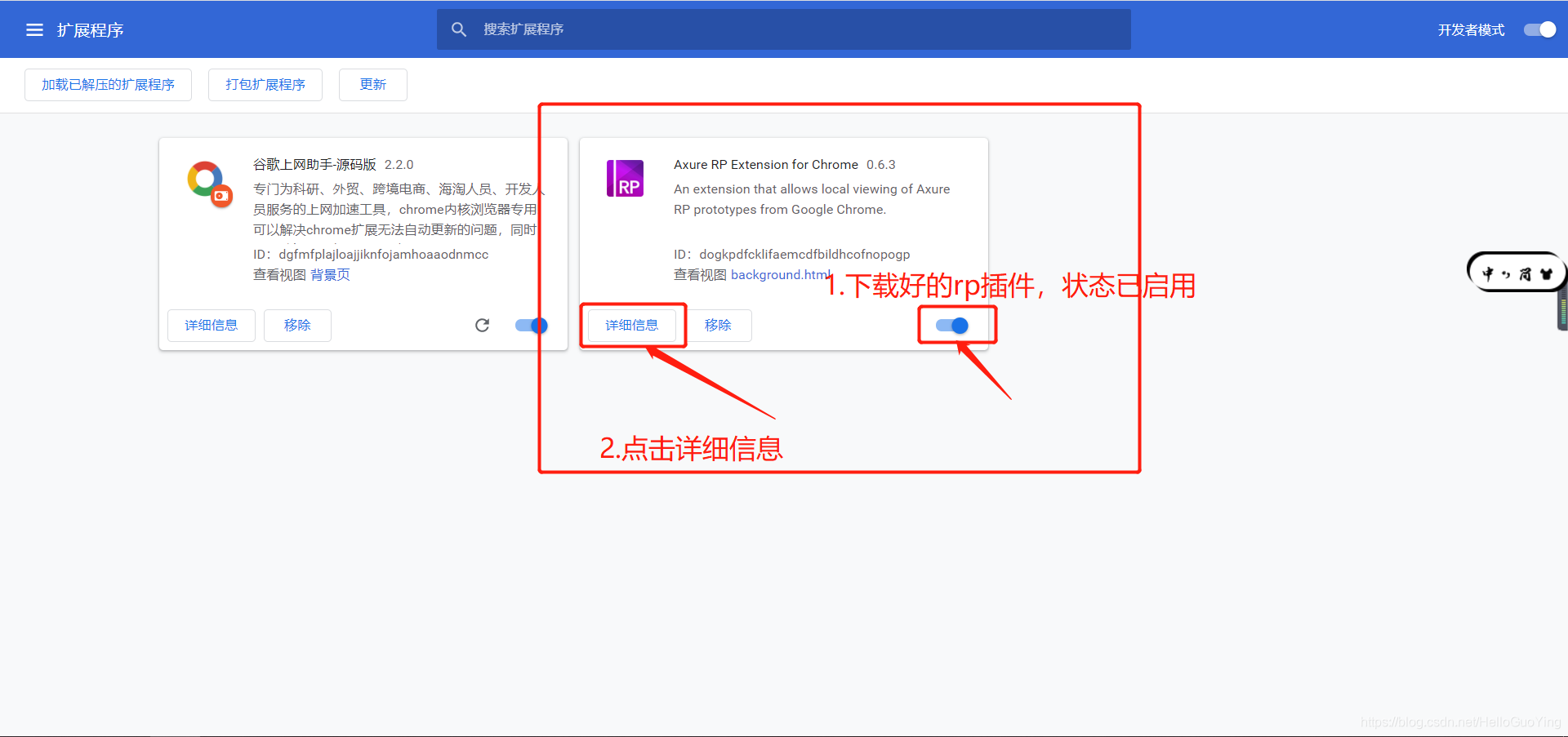Click the Axure RP extension's RP icon
Viewport: 1568px width, 737px height.
(625, 178)
